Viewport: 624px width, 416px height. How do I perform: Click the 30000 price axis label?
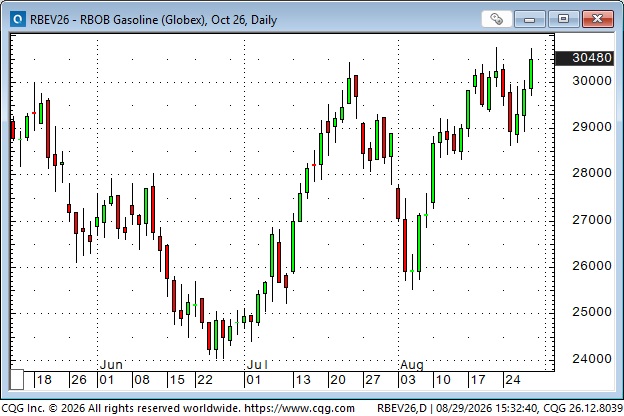[592, 81]
